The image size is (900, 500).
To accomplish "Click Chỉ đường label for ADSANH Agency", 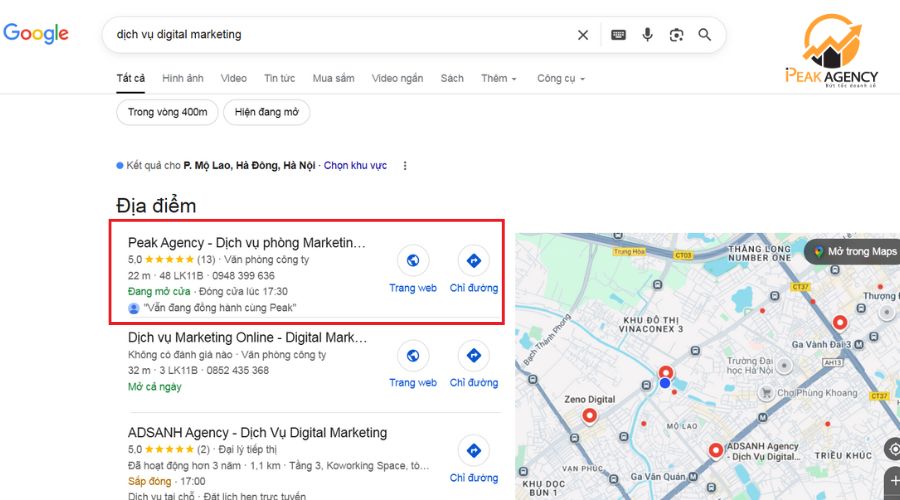I will point(474,478).
